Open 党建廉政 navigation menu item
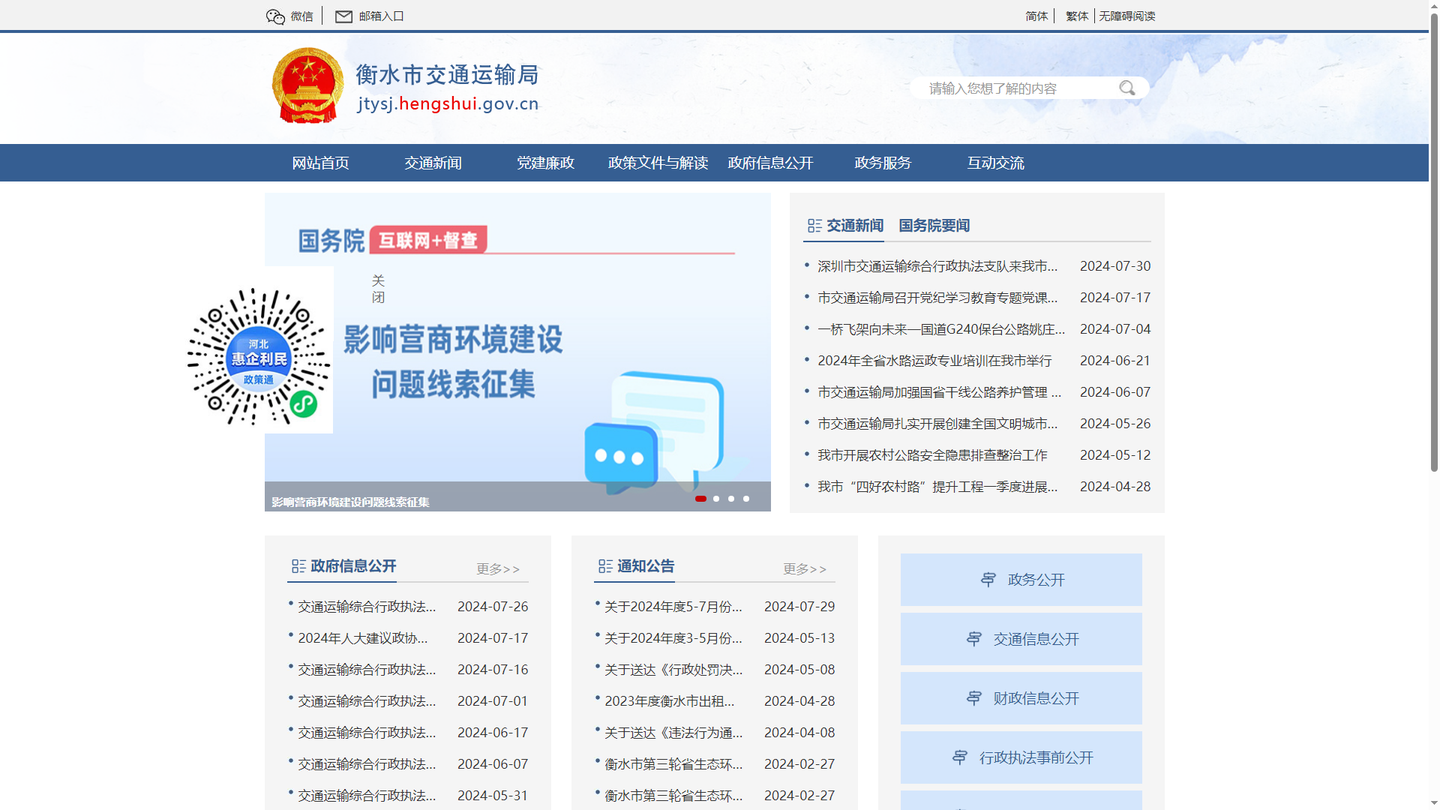Screen dimensions: 1440x810 tap(546, 163)
